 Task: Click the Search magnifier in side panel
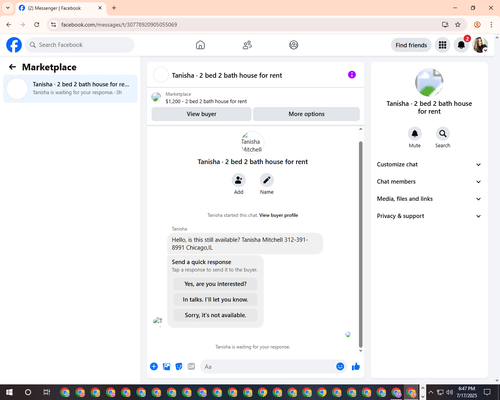point(442,134)
